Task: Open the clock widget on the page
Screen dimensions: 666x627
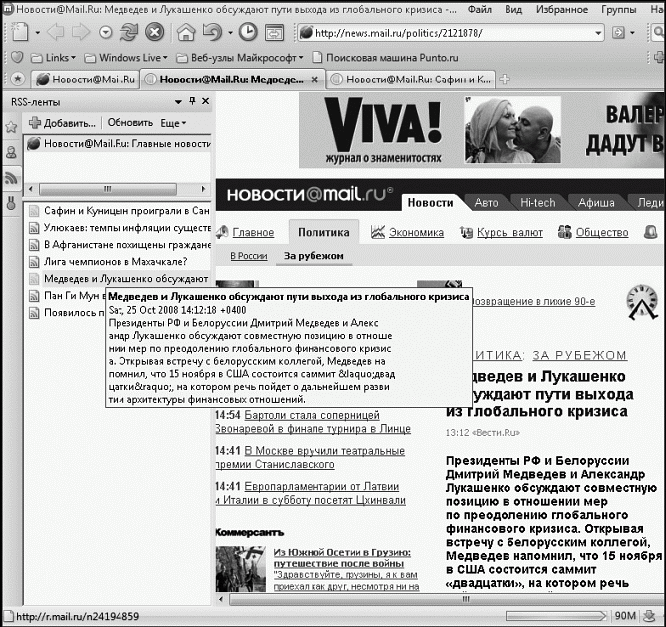Action: 643,302
